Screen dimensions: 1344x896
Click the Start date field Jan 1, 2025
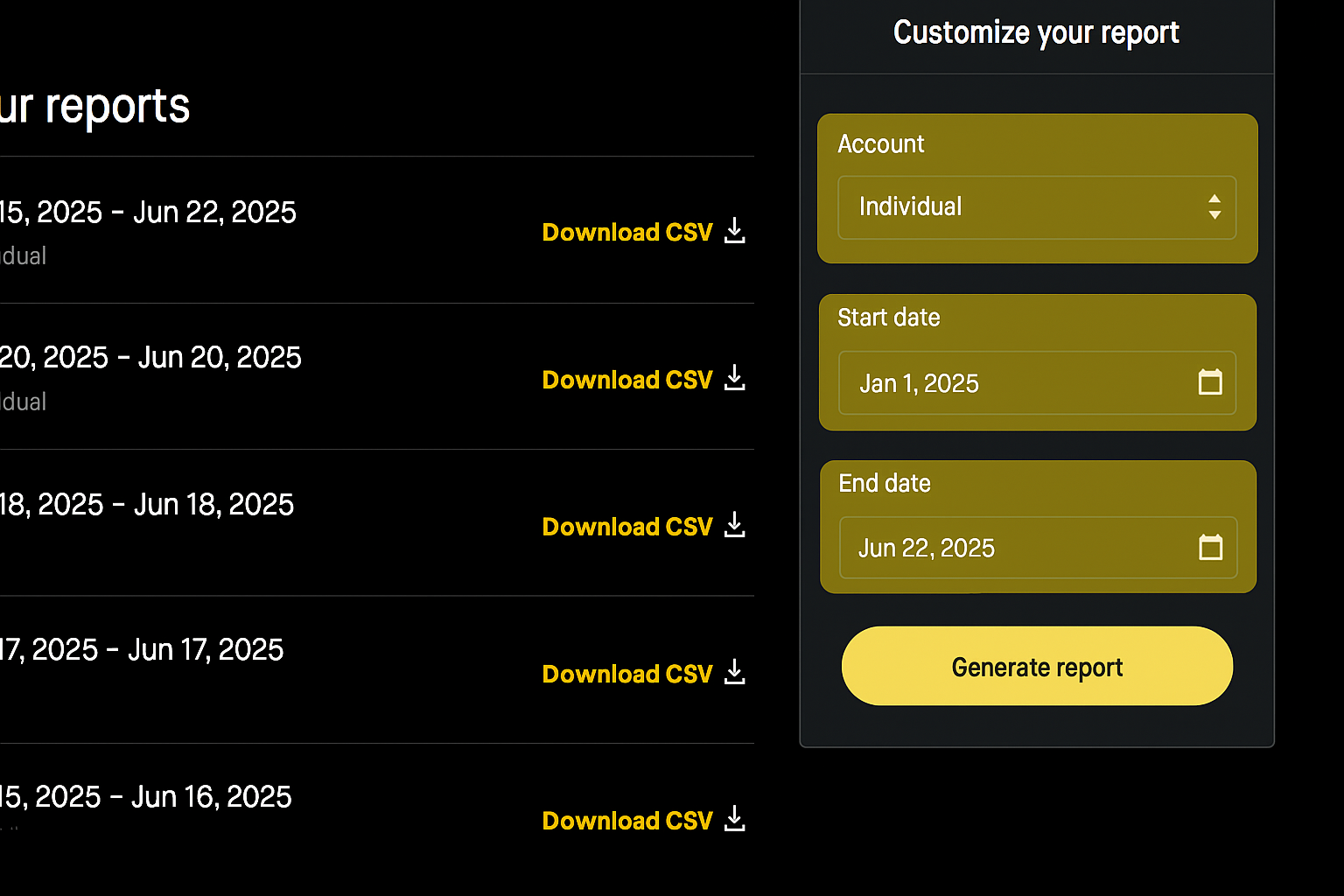1037,383
